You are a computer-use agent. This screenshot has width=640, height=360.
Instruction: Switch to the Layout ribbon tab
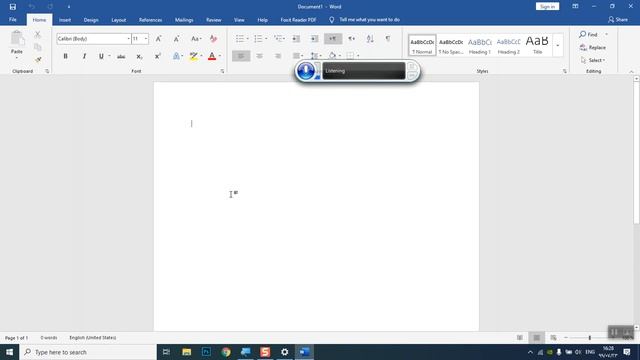point(119,20)
